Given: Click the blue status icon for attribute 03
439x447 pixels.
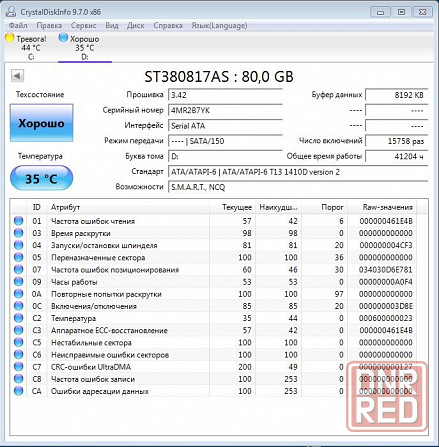Looking at the screenshot, I should (x=19, y=233).
